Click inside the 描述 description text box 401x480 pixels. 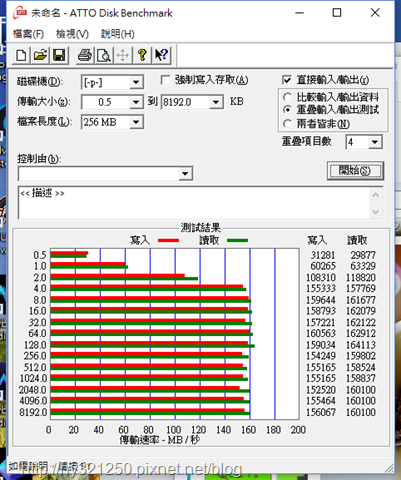[x=194, y=203]
